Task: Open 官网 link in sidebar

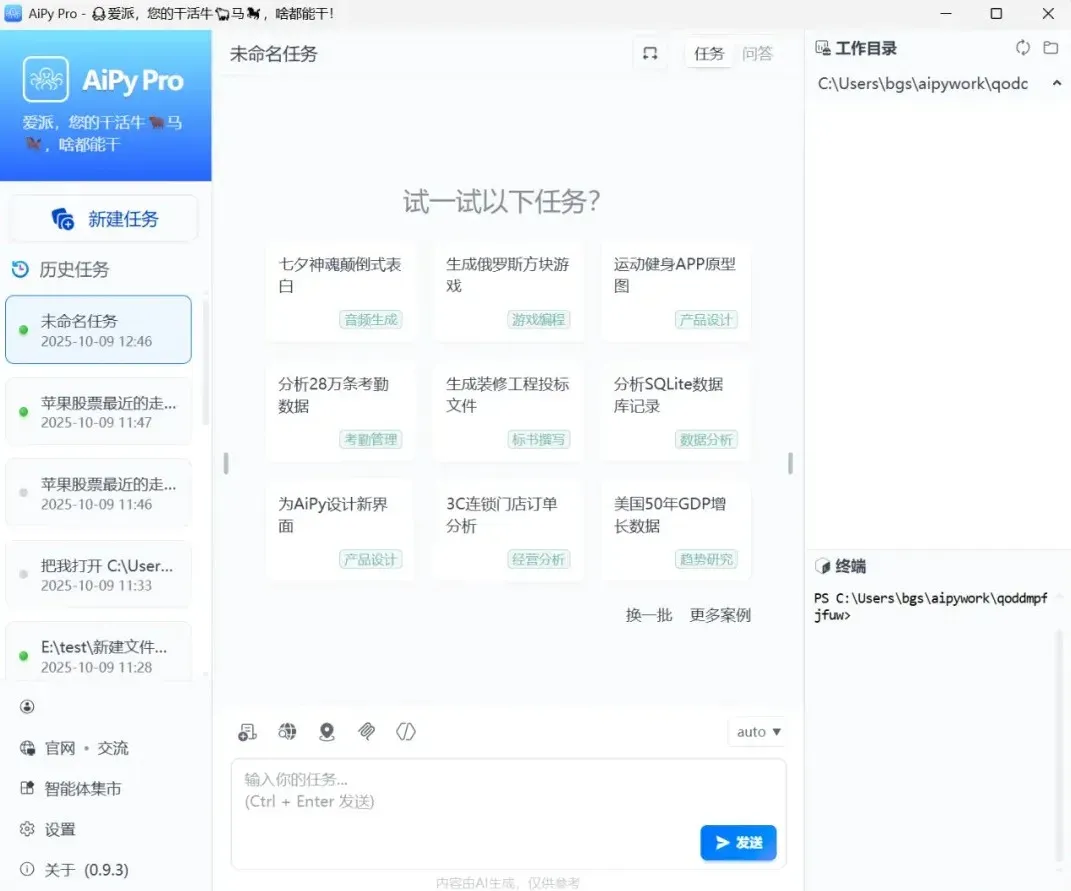Action: click(60, 748)
